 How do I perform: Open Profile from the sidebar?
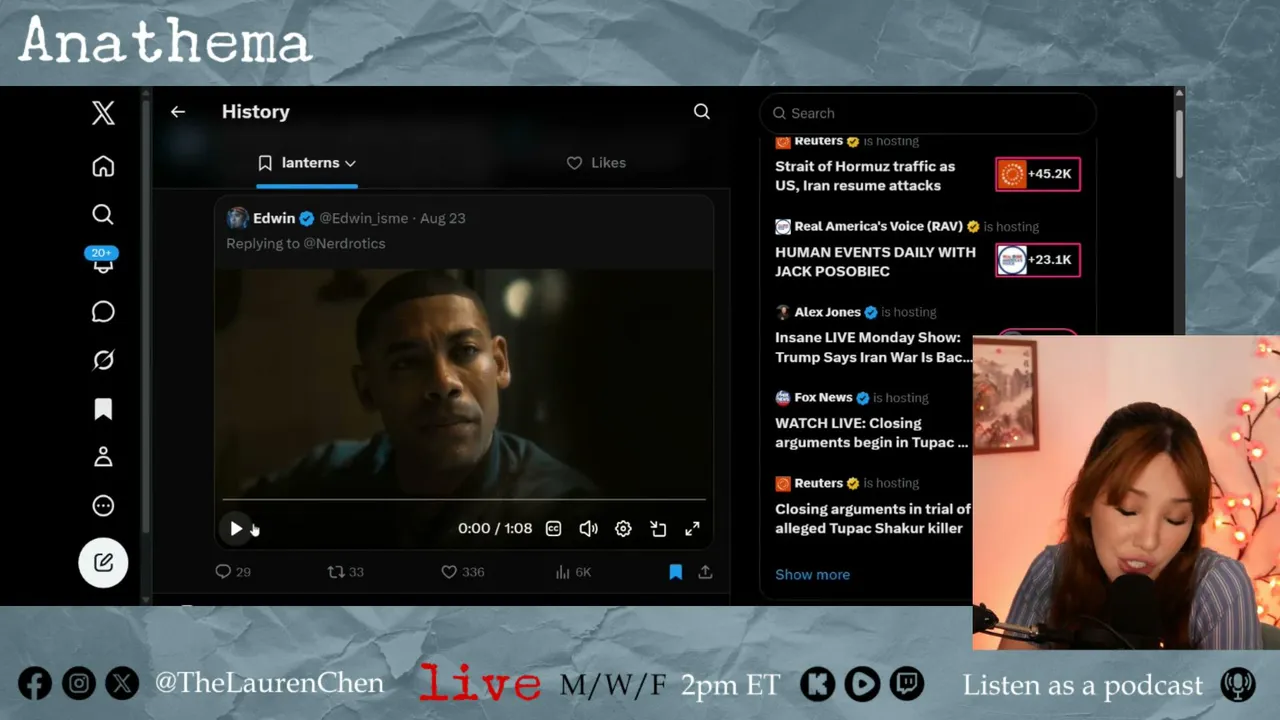tap(103, 457)
